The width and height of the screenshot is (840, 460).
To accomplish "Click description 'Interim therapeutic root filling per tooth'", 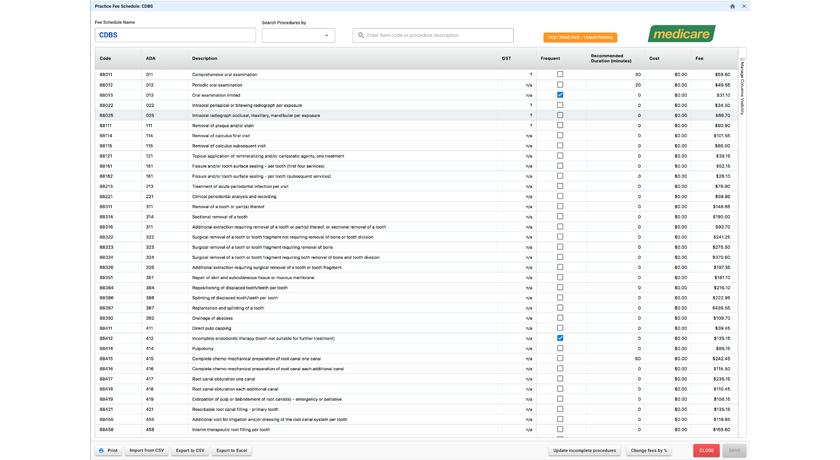I will (x=231, y=429).
